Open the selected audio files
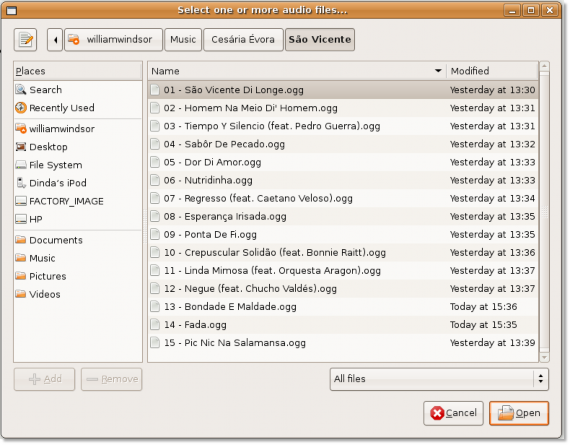 (x=519, y=413)
